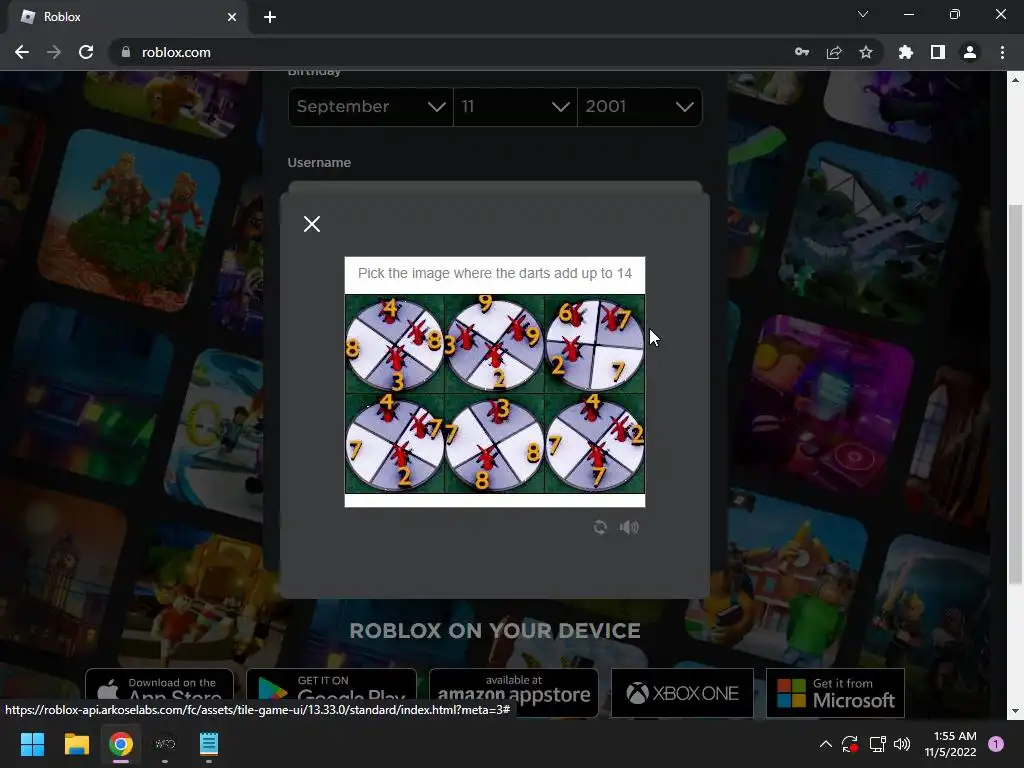Pick dartboard image with numbers 3, 7, 8, 8
Screen dimensions: 1024x768
click(x=494, y=443)
